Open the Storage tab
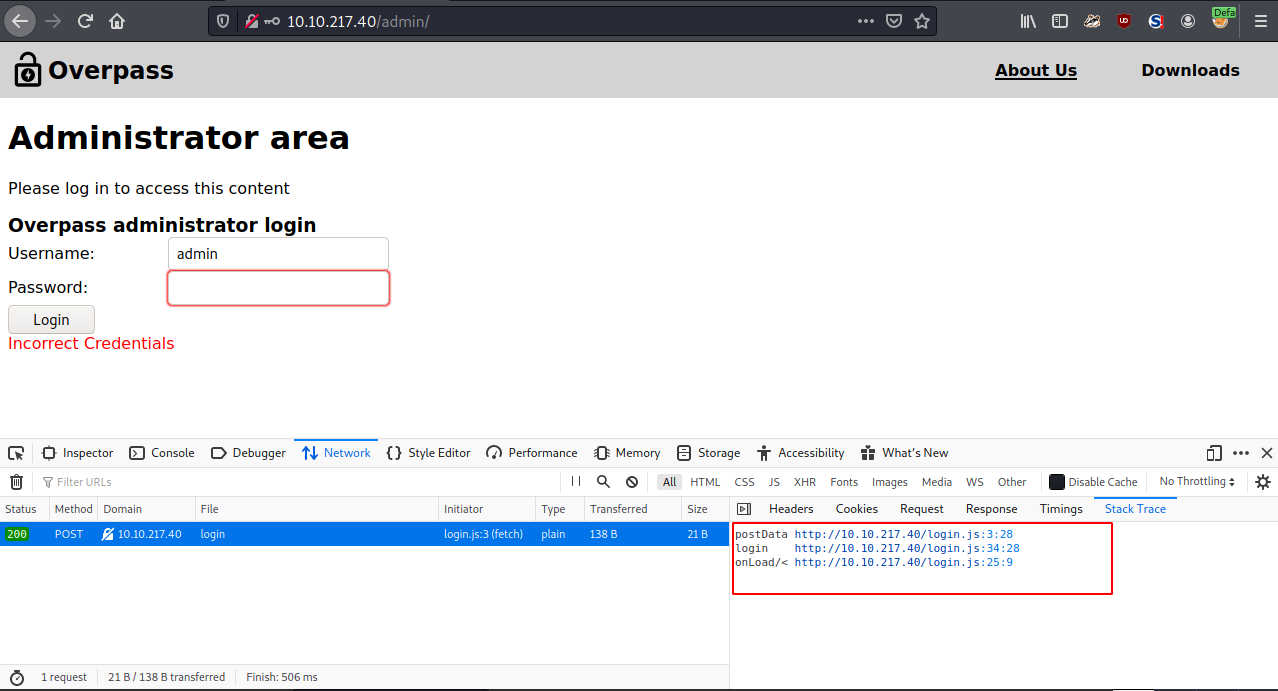Screen dimensions: 1278x691 (708, 453)
